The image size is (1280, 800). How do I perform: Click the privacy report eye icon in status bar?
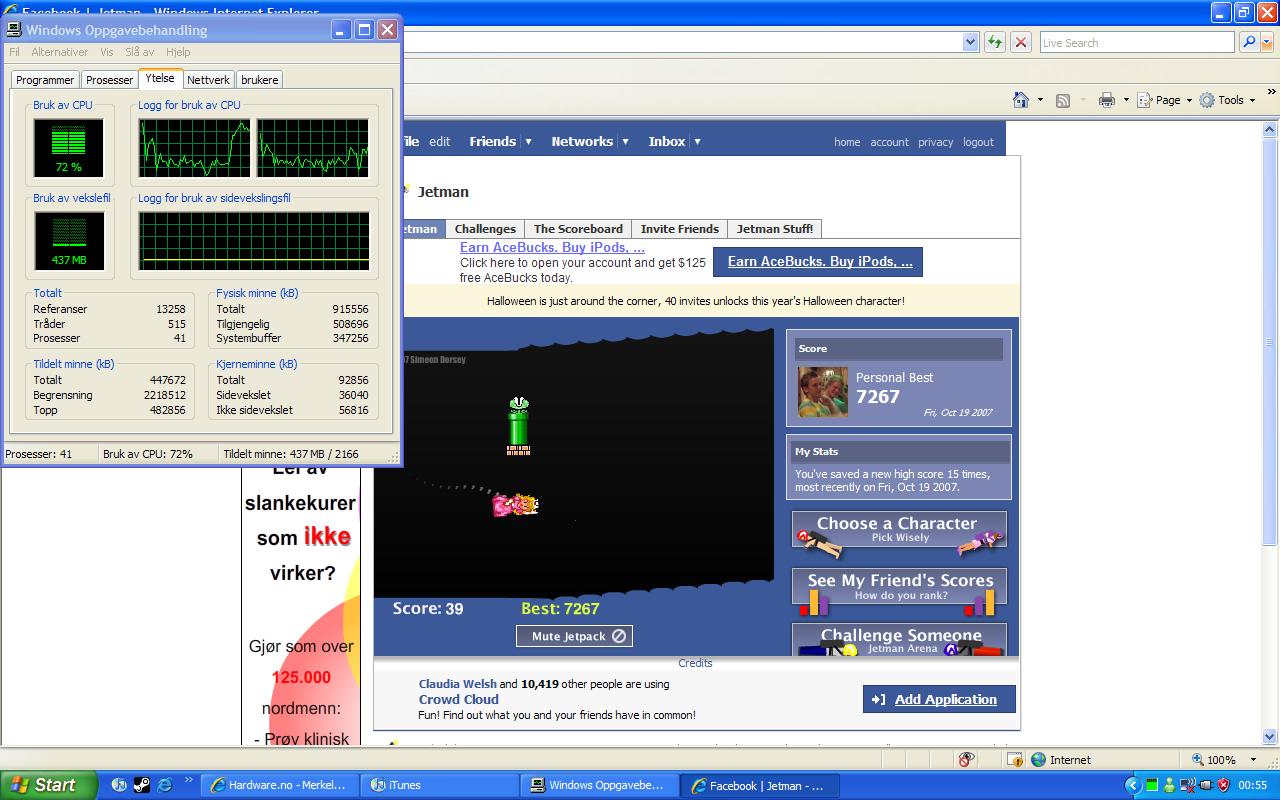click(966, 760)
